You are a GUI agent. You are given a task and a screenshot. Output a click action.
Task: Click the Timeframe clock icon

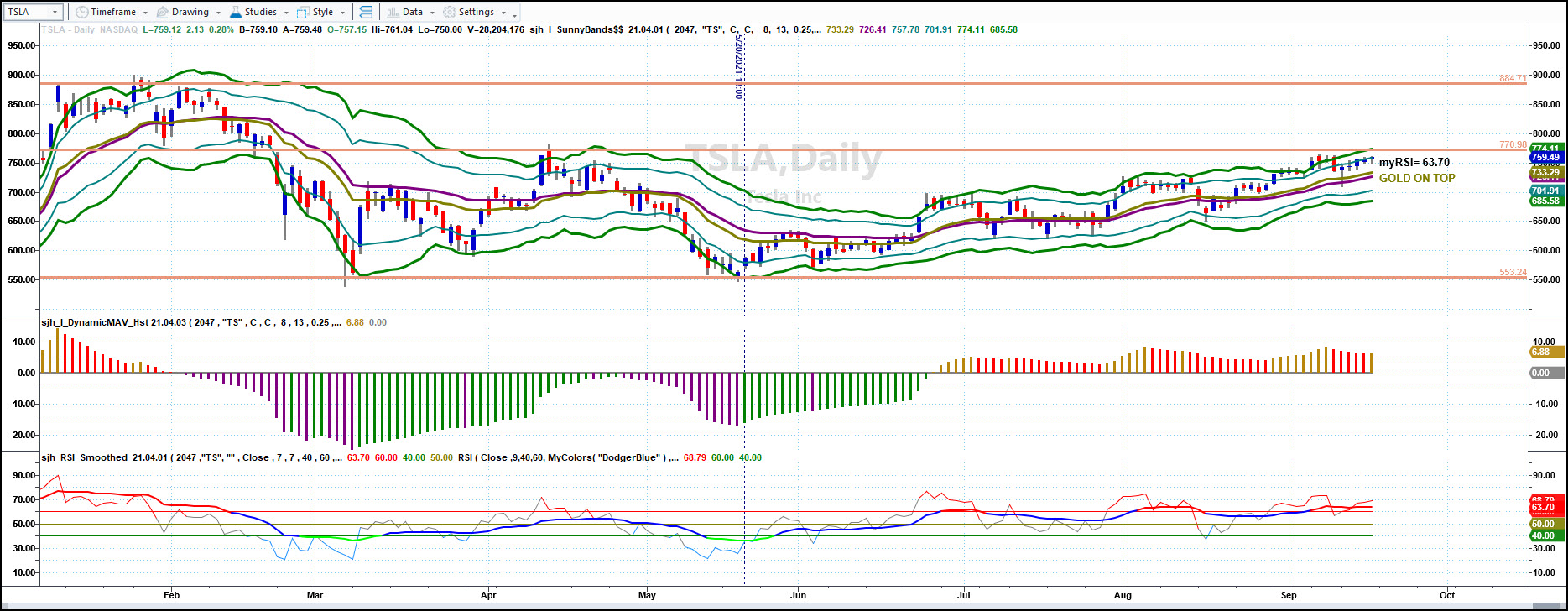81,12
